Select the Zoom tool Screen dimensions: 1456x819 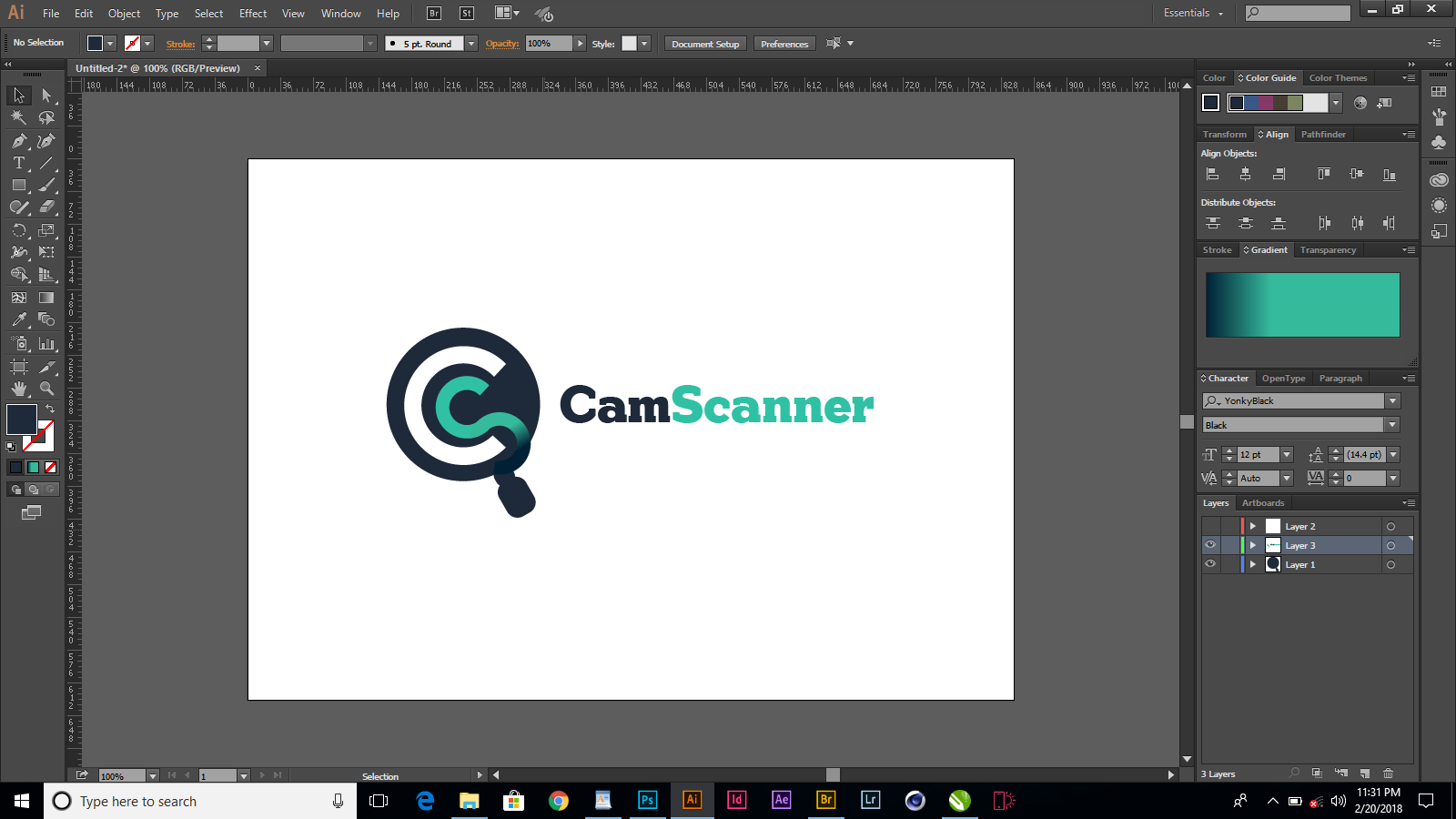pos(46,389)
